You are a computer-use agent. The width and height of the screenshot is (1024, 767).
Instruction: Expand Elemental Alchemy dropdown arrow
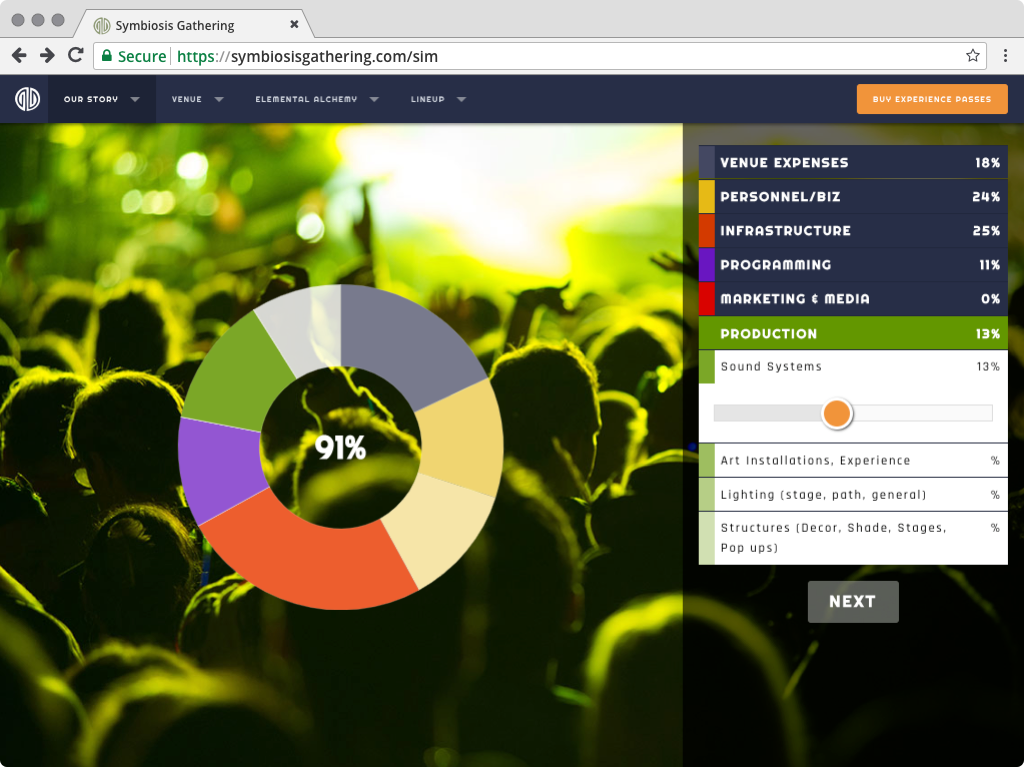coord(374,99)
